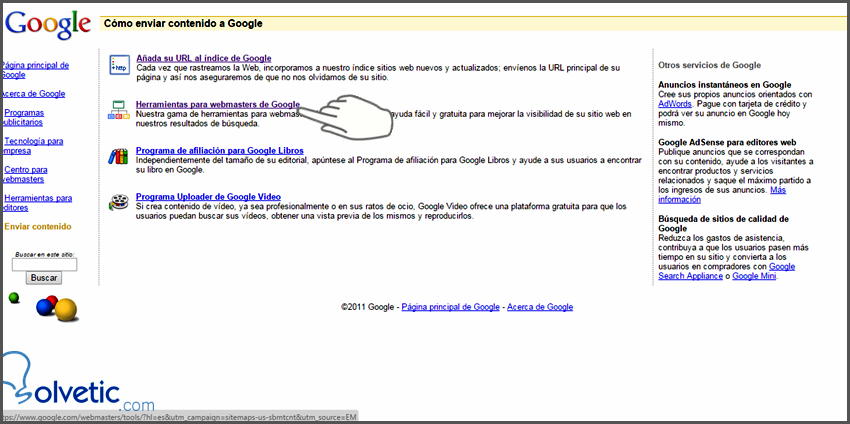
Task: Click 'Anuncios instantáneos en Google' heading
Action: point(725,85)
